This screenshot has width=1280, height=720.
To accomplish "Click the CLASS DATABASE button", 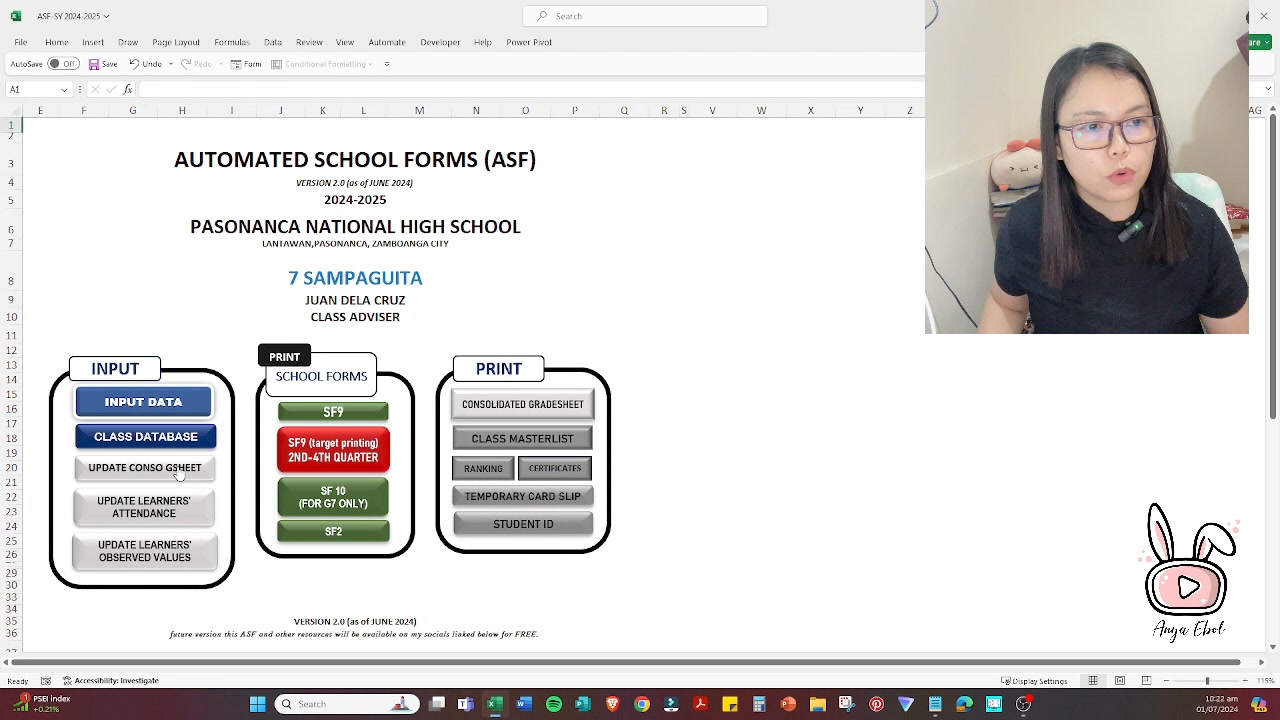I will pos(146,436).
